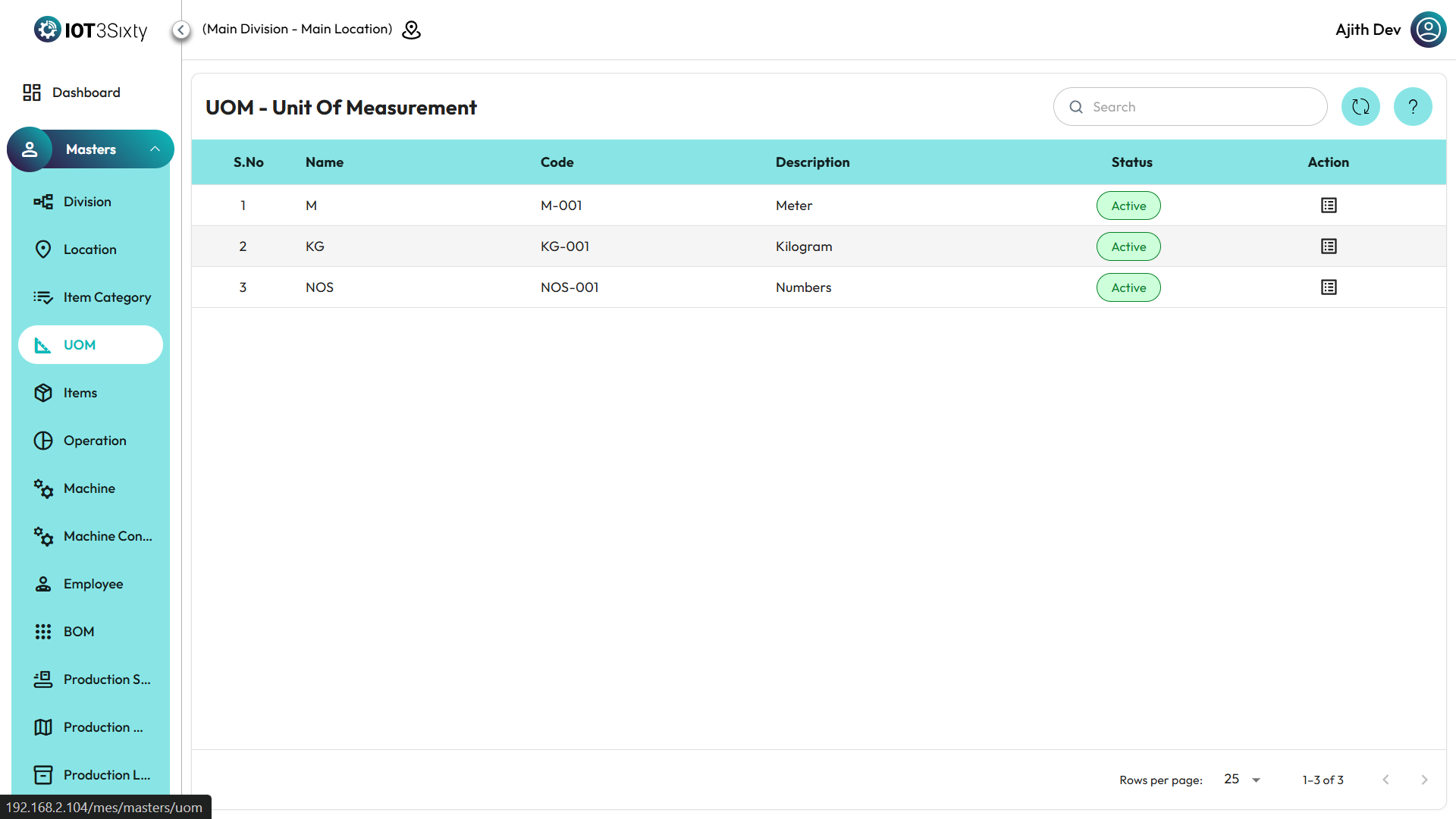The image size is (1456, 819).
Task: Open action details icon for Meter row
Action: pyautogui.click(x=1328, y=206)
